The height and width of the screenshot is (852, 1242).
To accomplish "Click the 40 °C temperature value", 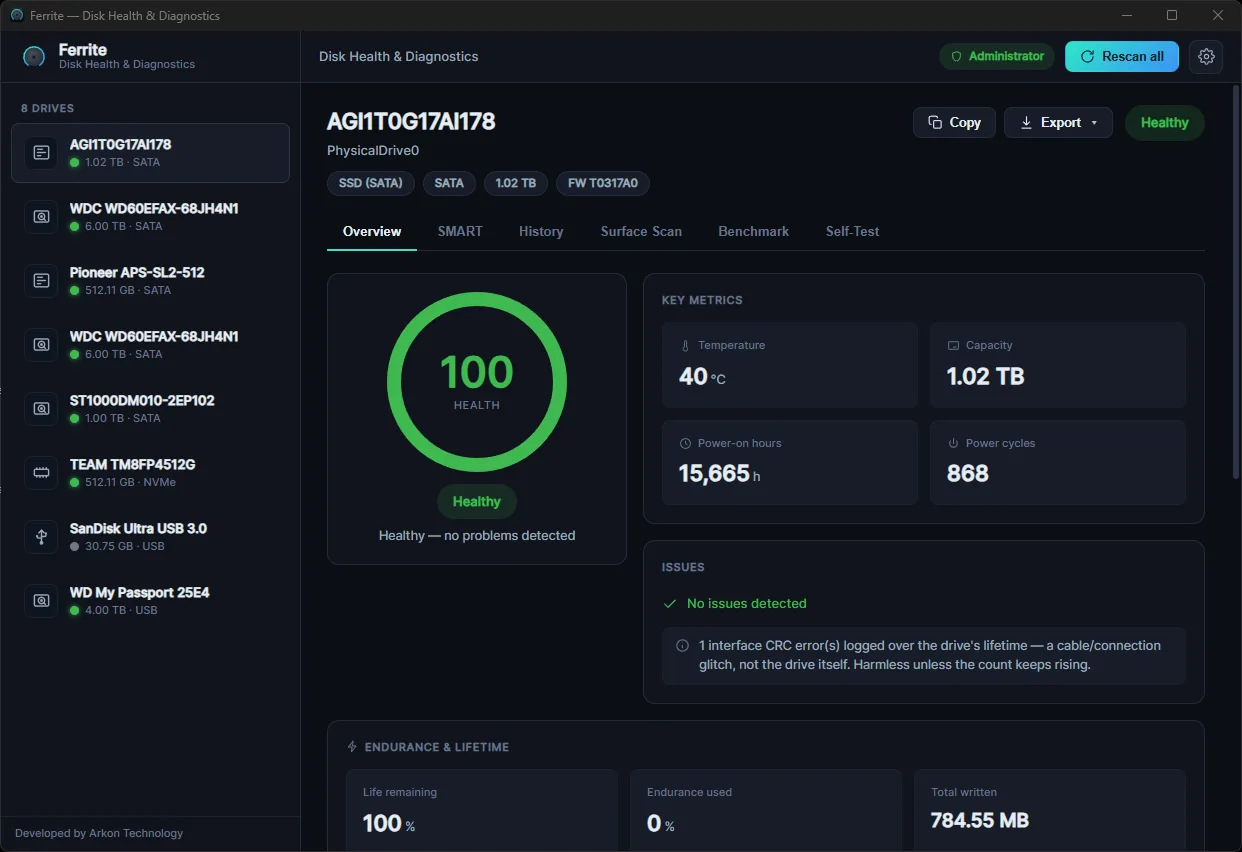I will (x=703, y=377).
